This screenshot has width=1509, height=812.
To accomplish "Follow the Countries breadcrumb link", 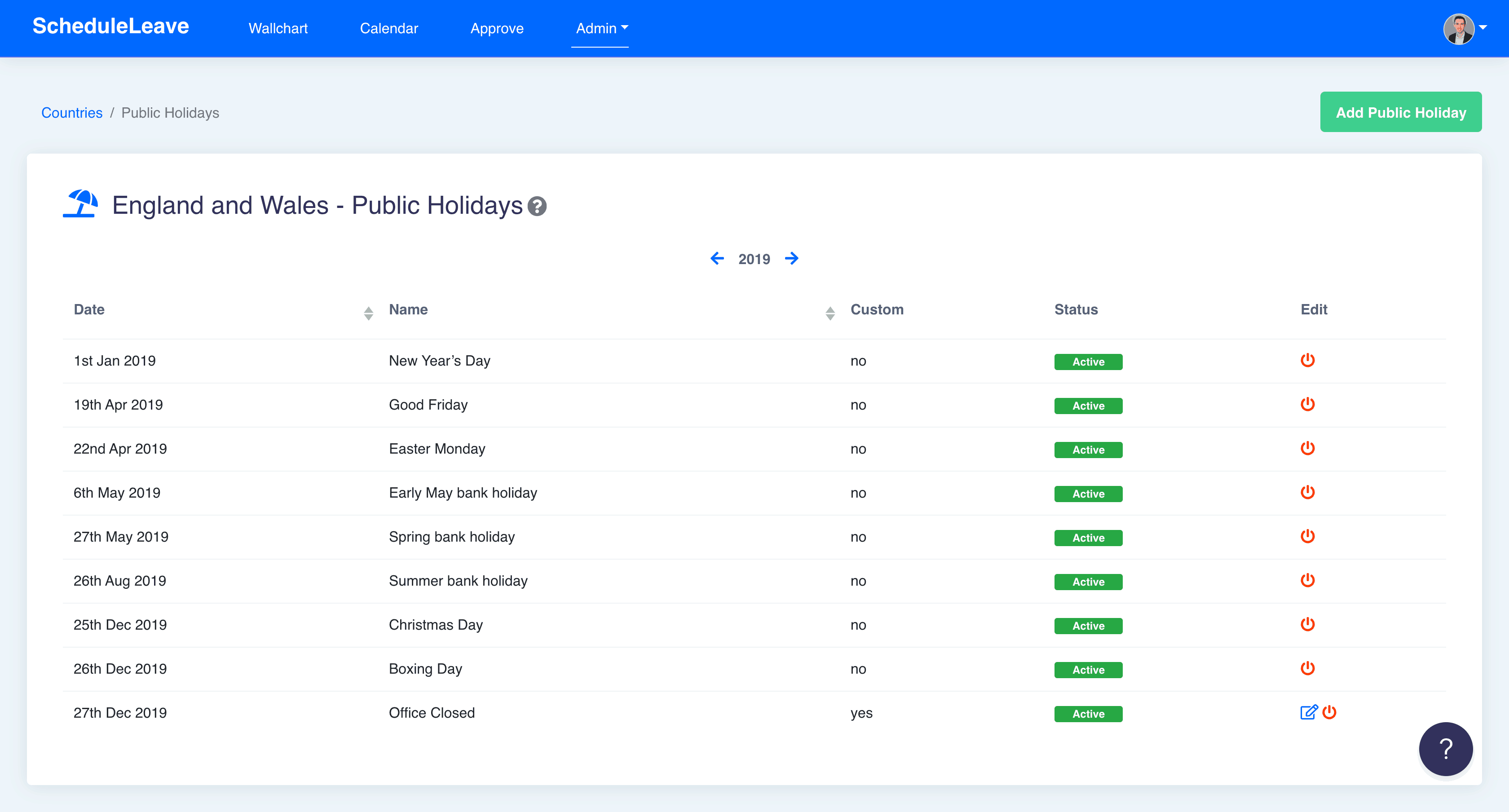I will [x=71, y=112].
